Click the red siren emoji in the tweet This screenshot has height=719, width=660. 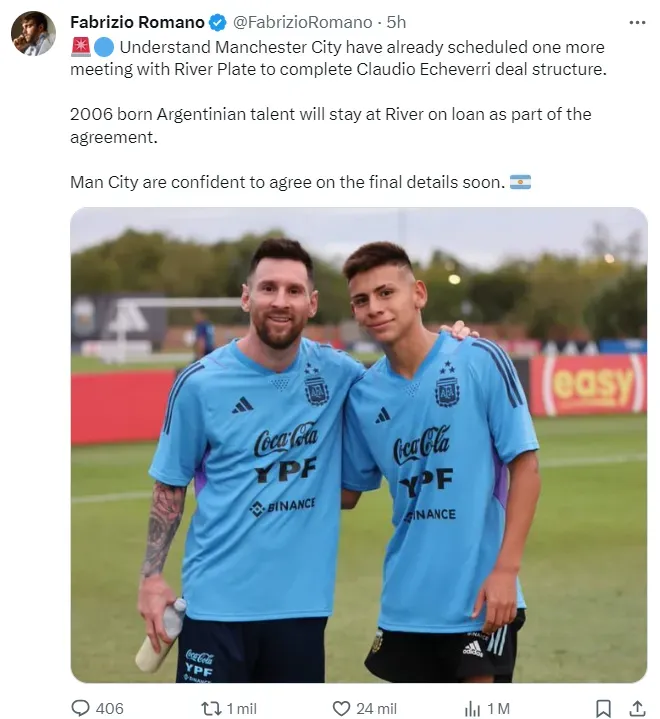(81, 47)
